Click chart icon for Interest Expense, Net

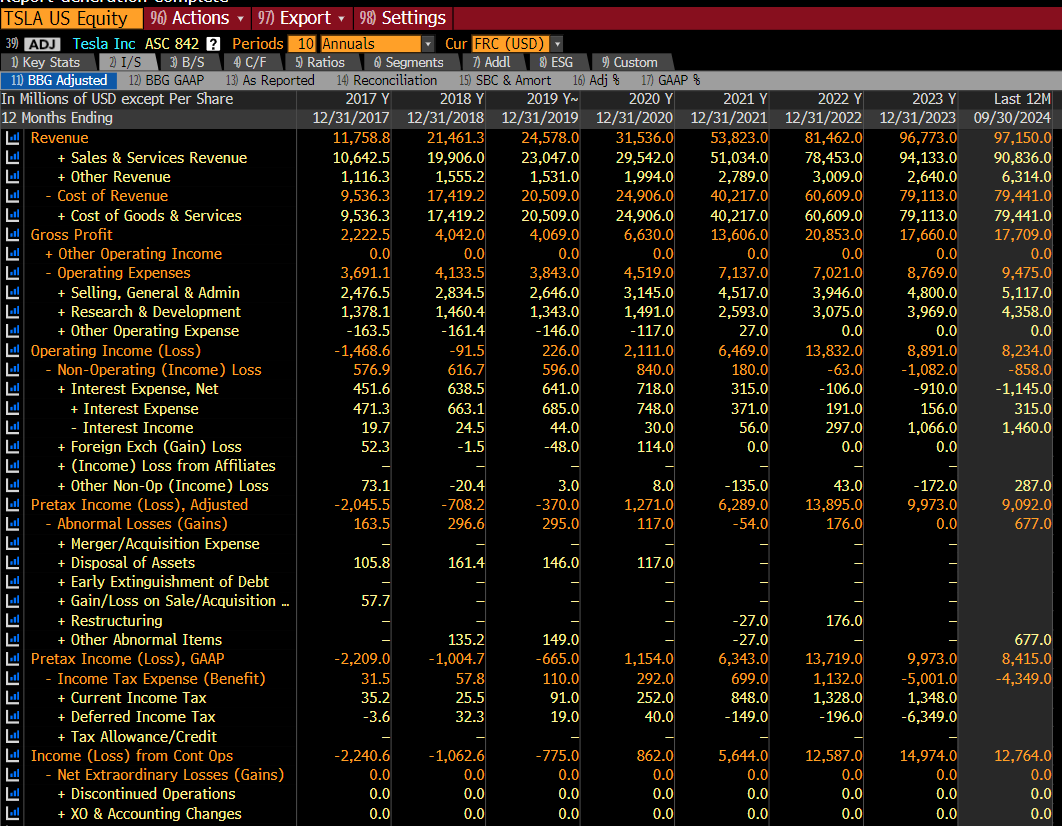[x=12, y=389]
